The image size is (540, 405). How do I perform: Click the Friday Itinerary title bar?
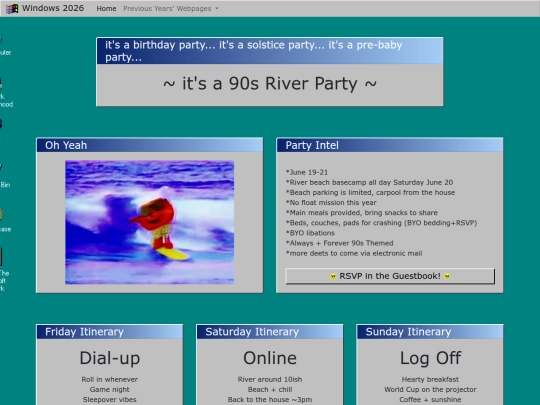pos(110,332)
